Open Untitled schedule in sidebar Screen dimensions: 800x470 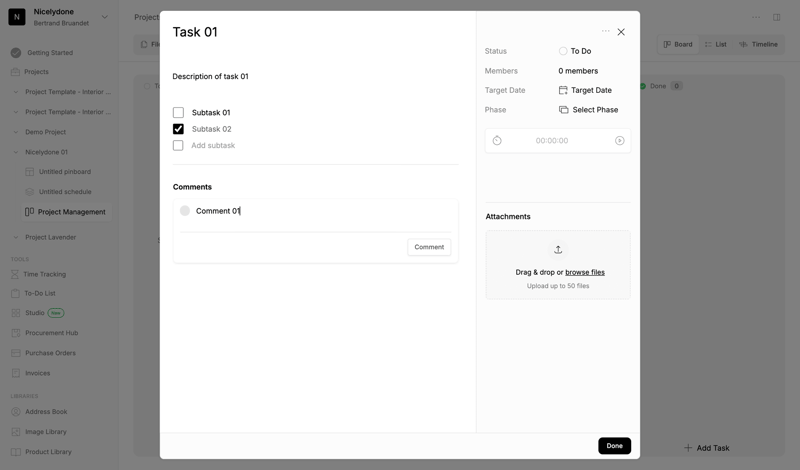65,192
